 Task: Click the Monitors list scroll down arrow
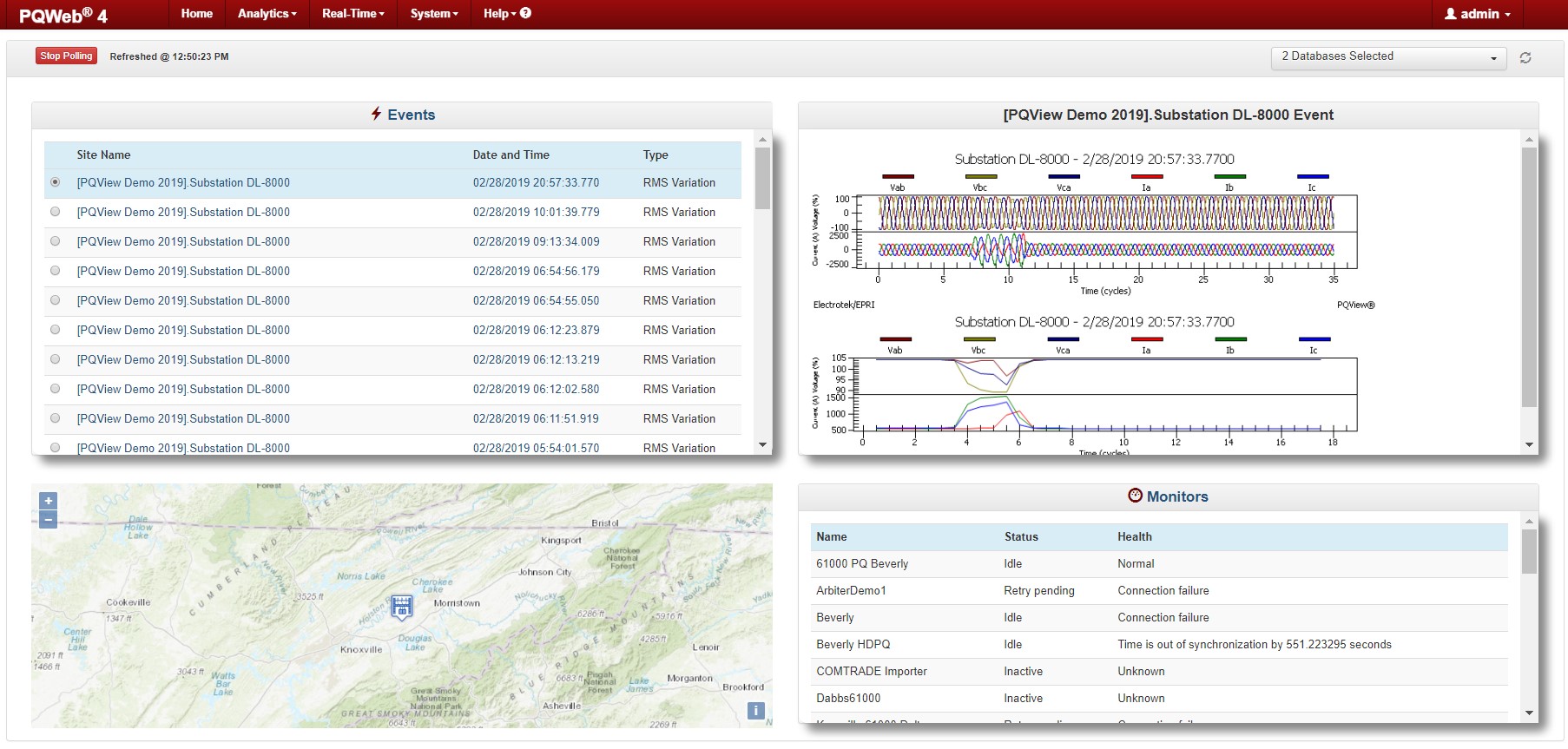(1529, 713)
